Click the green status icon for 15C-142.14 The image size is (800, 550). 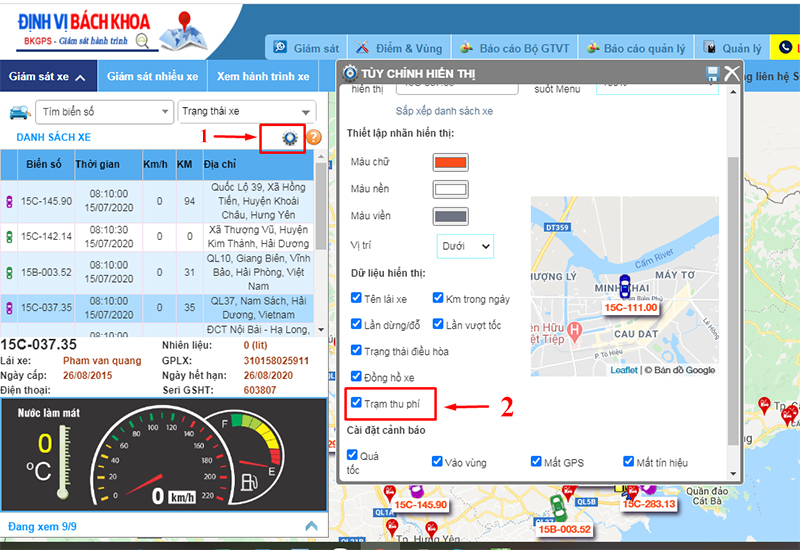pyautogui.click(x=9, y=237)
